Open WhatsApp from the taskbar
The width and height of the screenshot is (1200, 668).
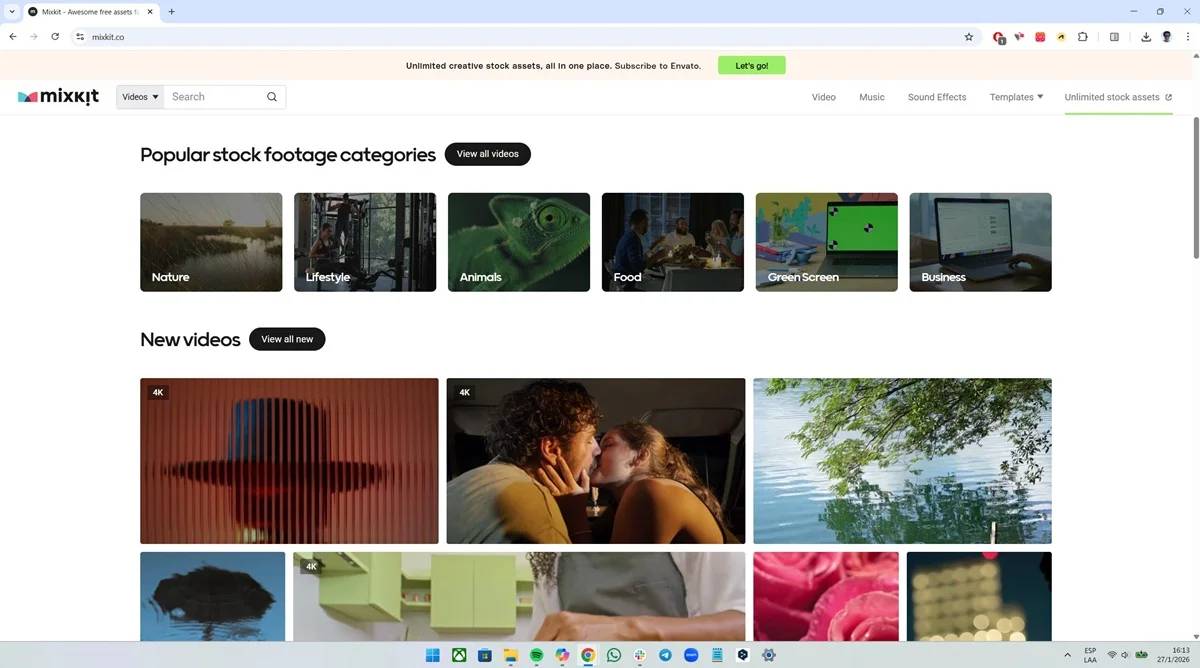click(614, 655)
